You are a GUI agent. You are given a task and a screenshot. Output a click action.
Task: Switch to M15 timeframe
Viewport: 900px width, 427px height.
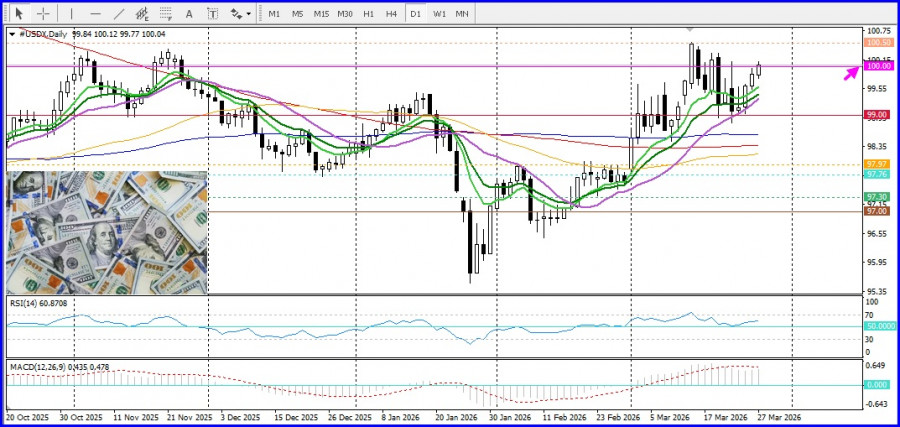[321, 14]
